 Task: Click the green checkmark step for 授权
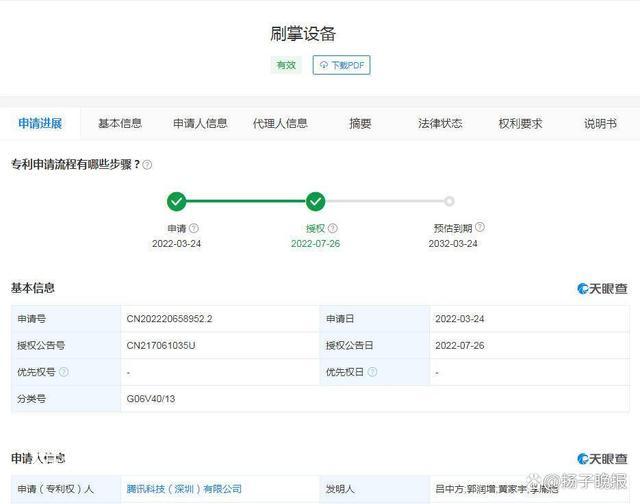pos(316,201)
